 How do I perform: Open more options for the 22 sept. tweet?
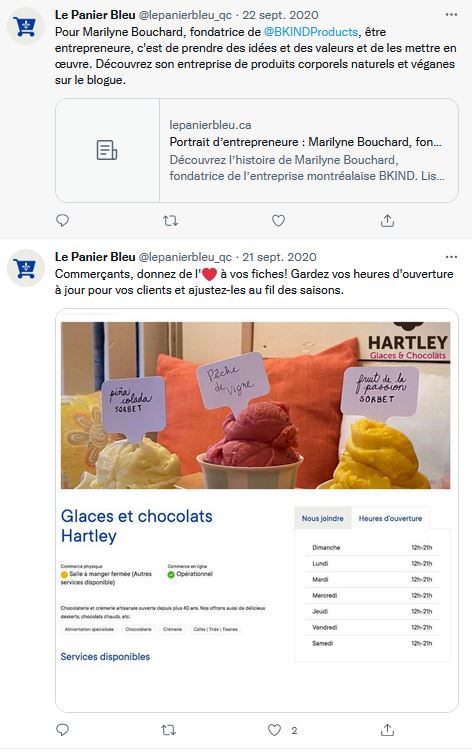pyautogui.click(x=451, y=15)
